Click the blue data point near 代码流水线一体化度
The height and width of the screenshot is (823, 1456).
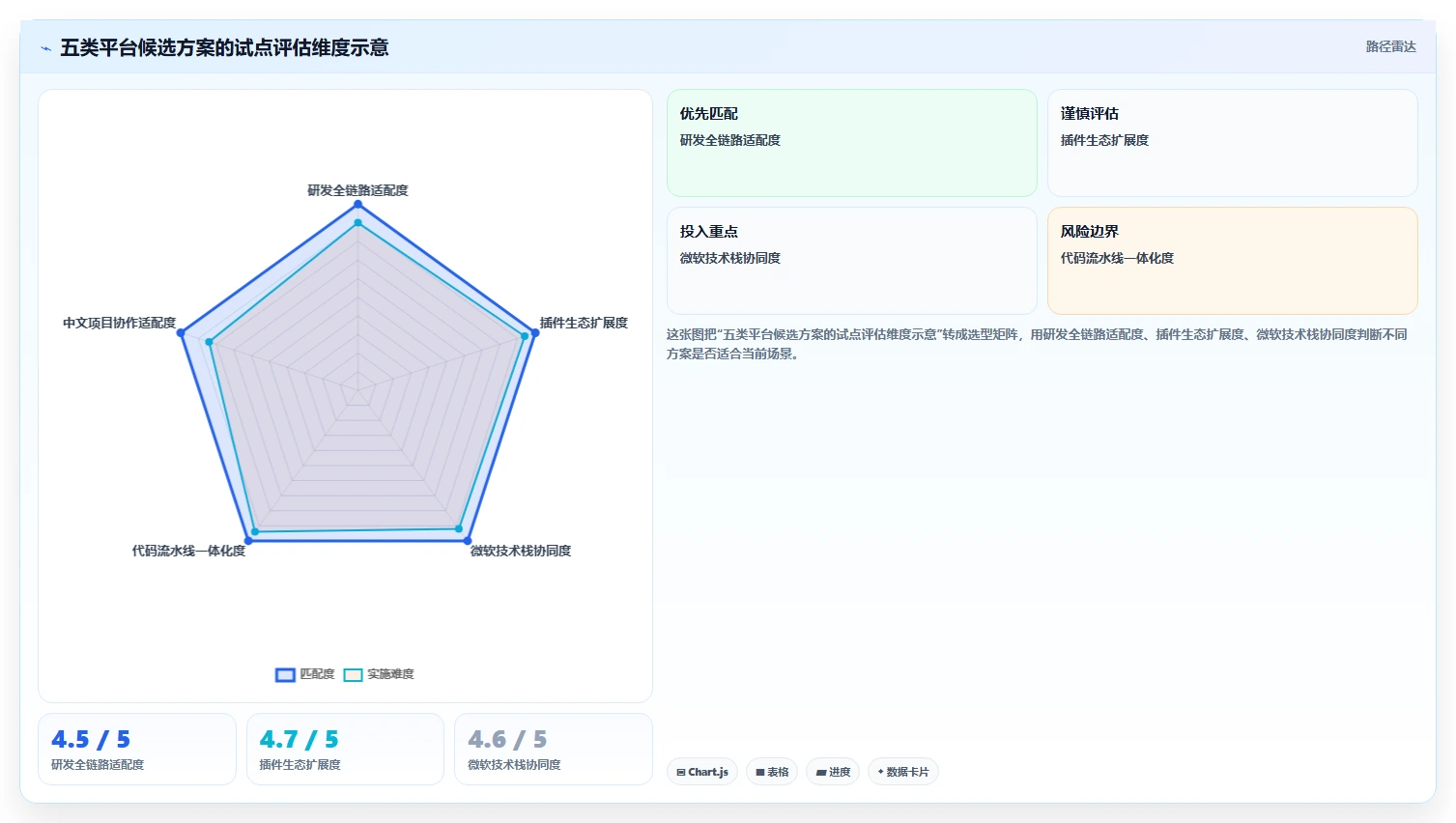248,541
